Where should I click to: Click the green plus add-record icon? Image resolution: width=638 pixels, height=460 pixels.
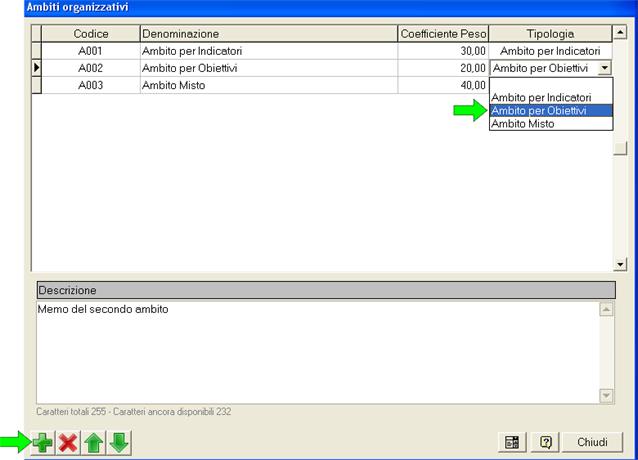point(43,443)
